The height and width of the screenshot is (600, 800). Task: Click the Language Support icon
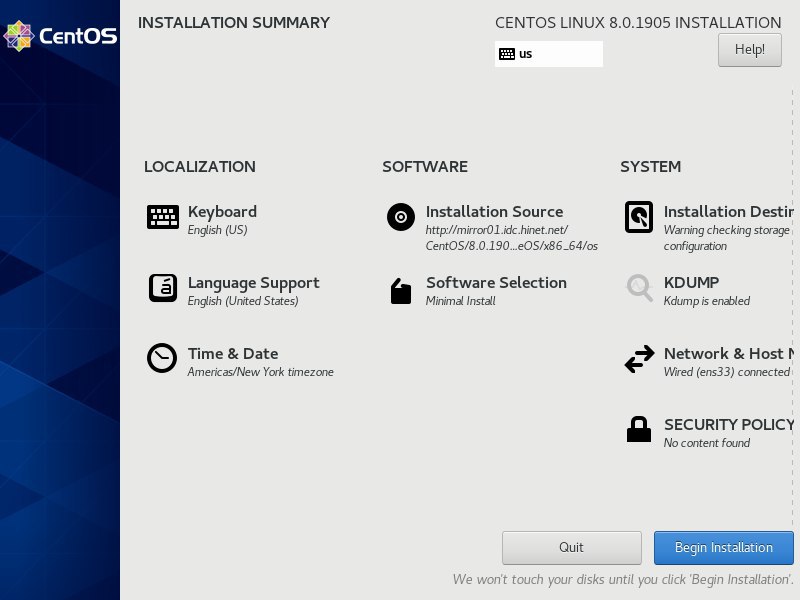coord(163,288)
